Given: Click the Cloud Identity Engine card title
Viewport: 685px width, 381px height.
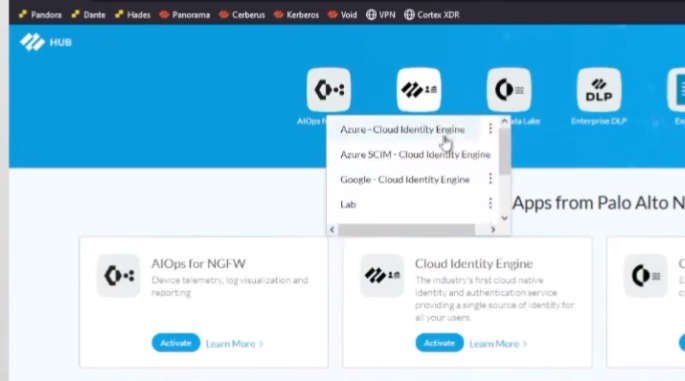Looking at the screenshot, I should tap(474, 263).
